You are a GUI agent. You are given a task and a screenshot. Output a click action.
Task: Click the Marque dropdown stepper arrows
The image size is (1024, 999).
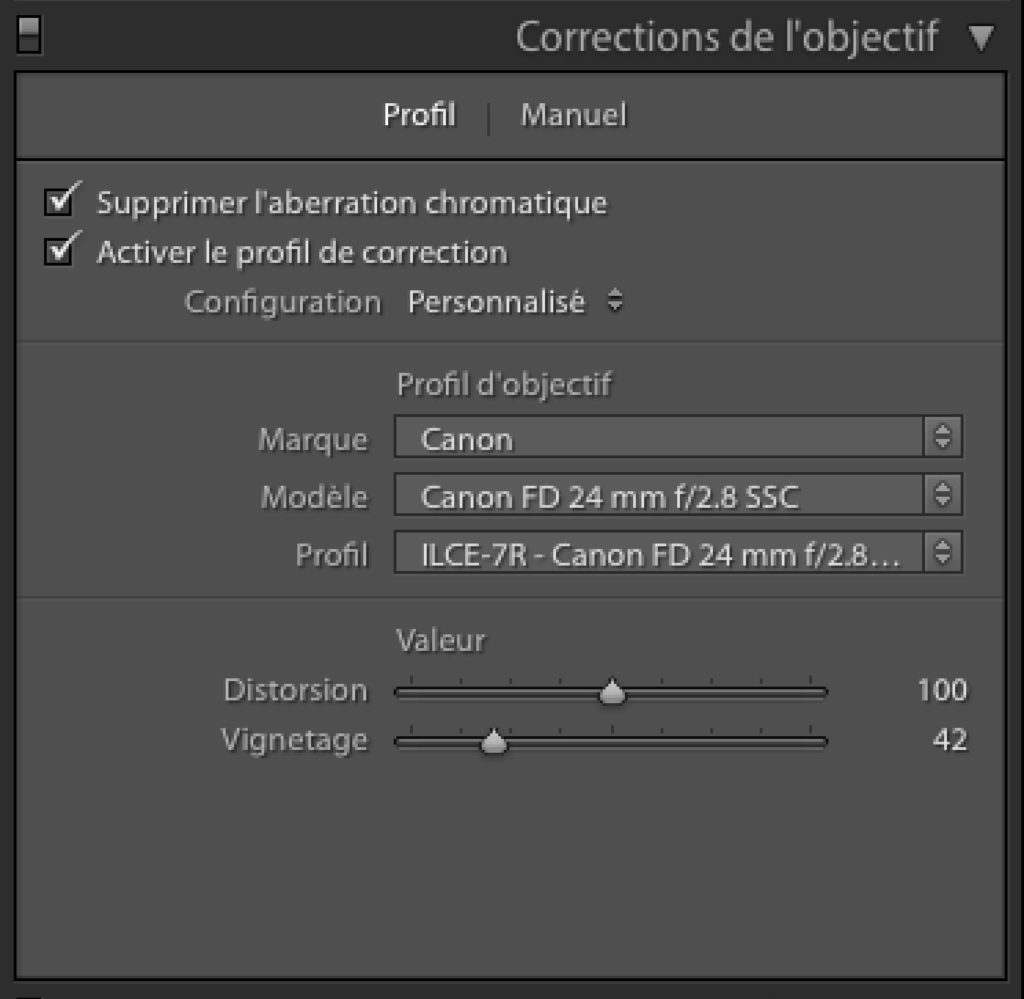(942, 438)
